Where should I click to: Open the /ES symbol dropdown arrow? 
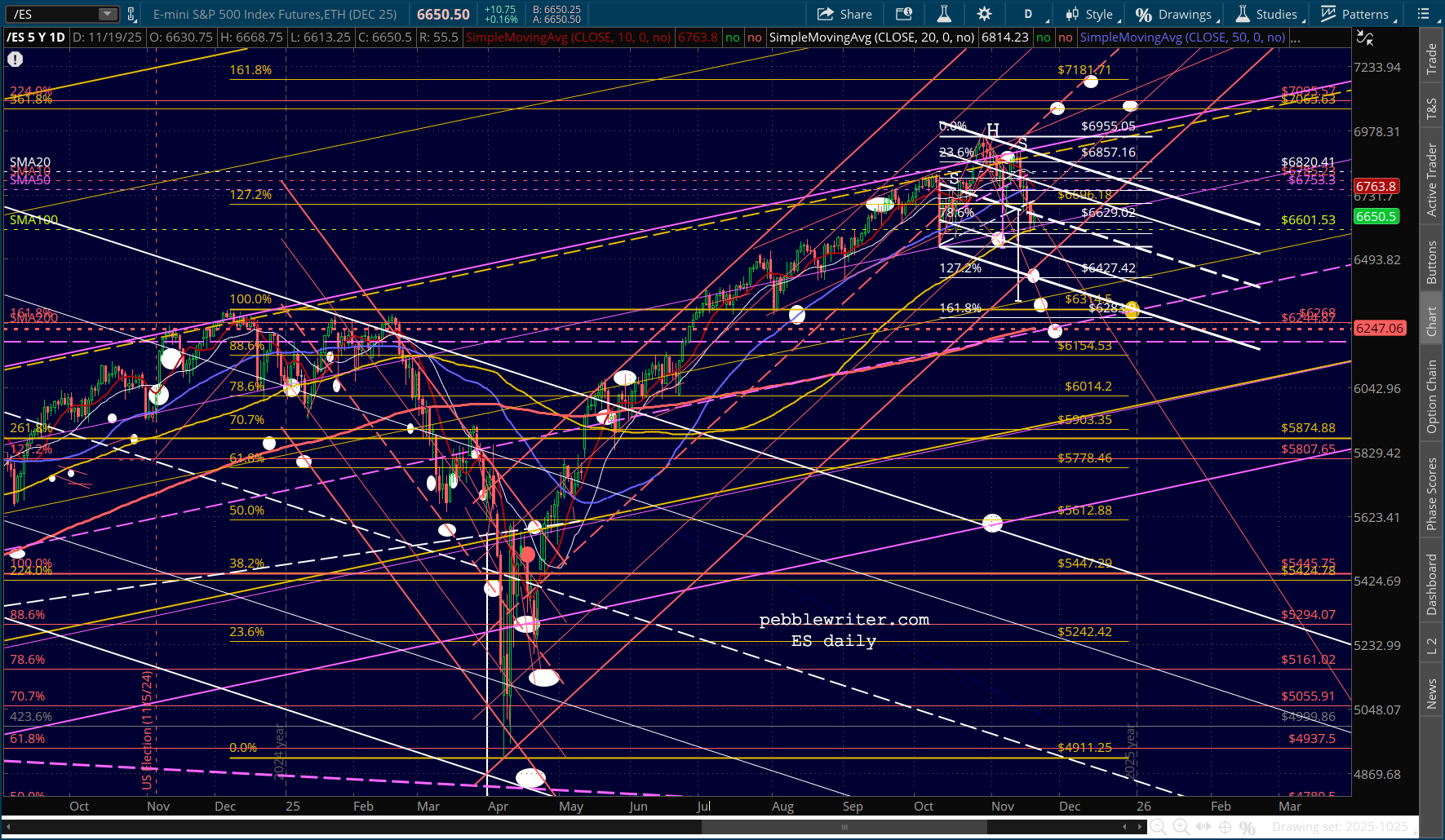[108, 14]
